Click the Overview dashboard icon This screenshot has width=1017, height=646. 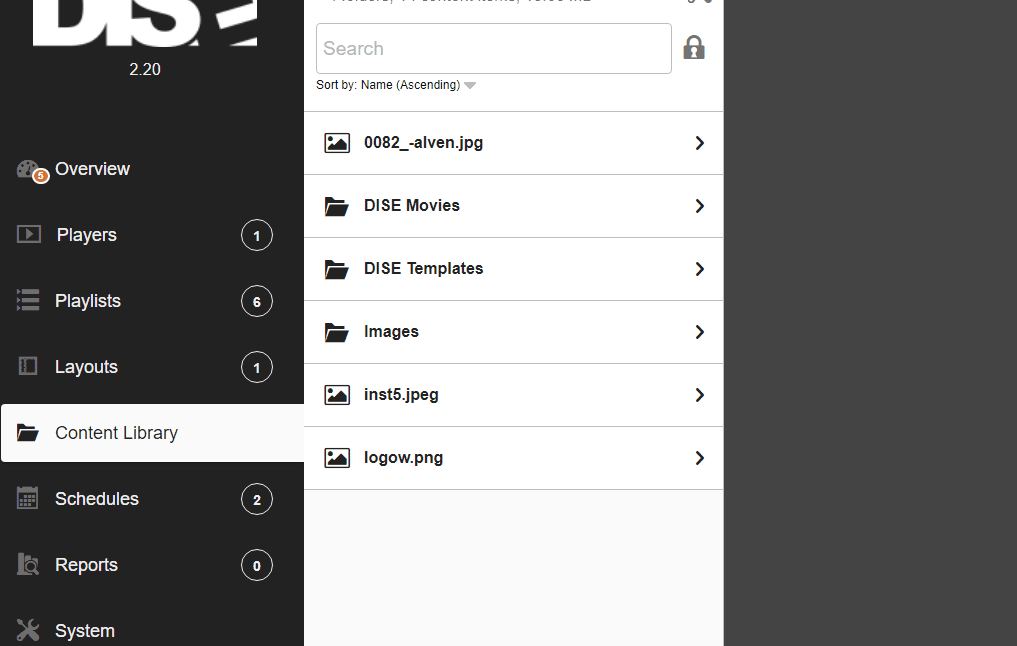point(28,169)
